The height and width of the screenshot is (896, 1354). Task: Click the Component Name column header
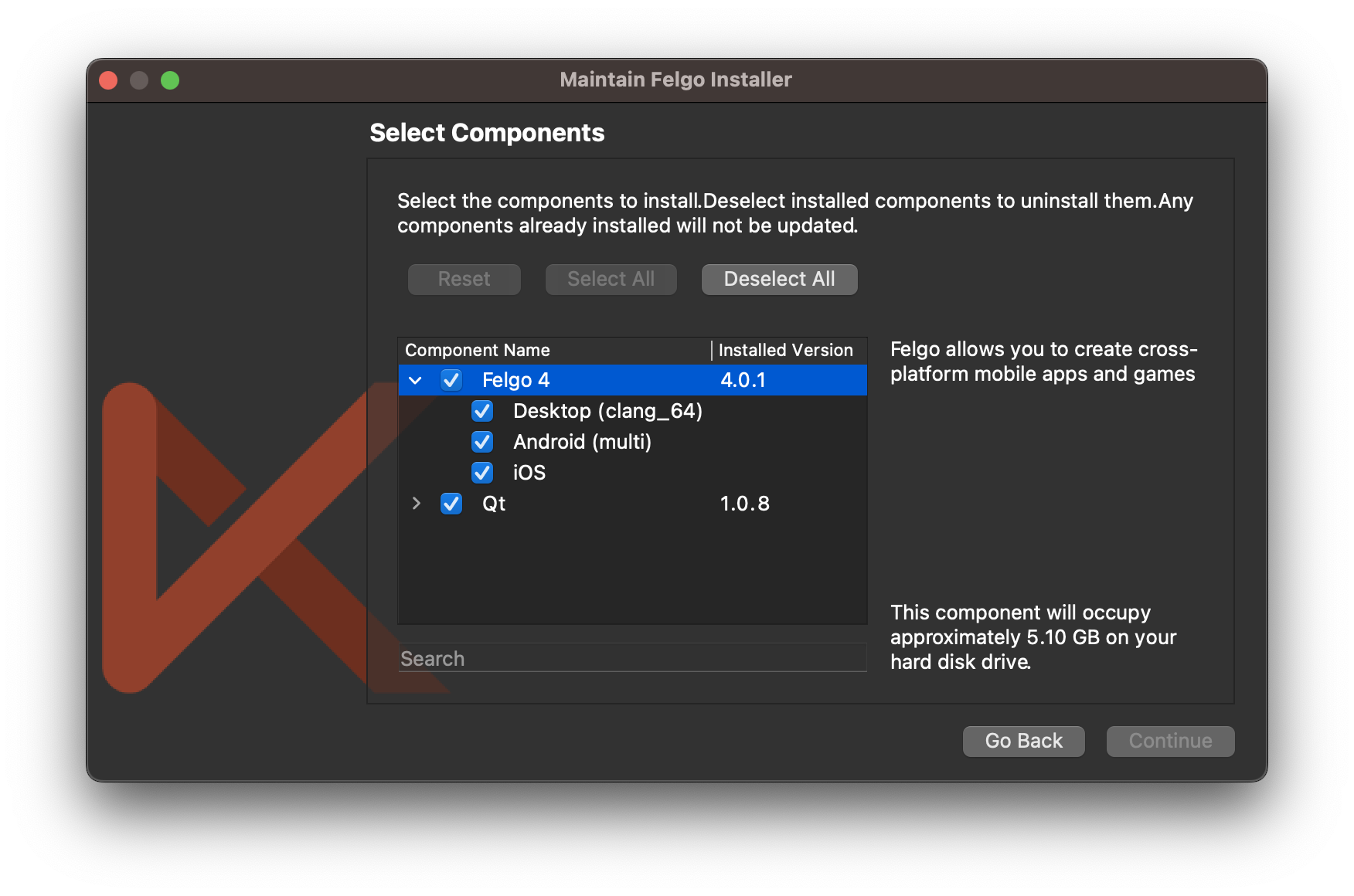(555, 350)
